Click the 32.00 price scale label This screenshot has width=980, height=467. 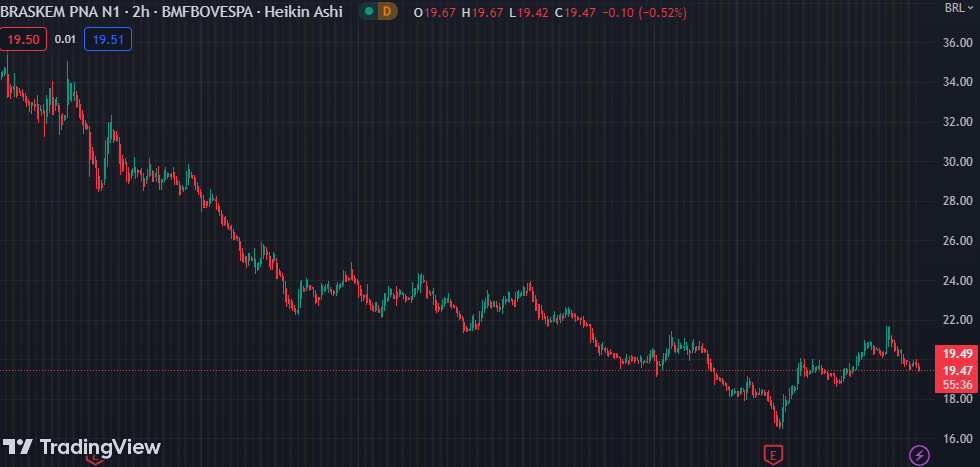point(958,121)
